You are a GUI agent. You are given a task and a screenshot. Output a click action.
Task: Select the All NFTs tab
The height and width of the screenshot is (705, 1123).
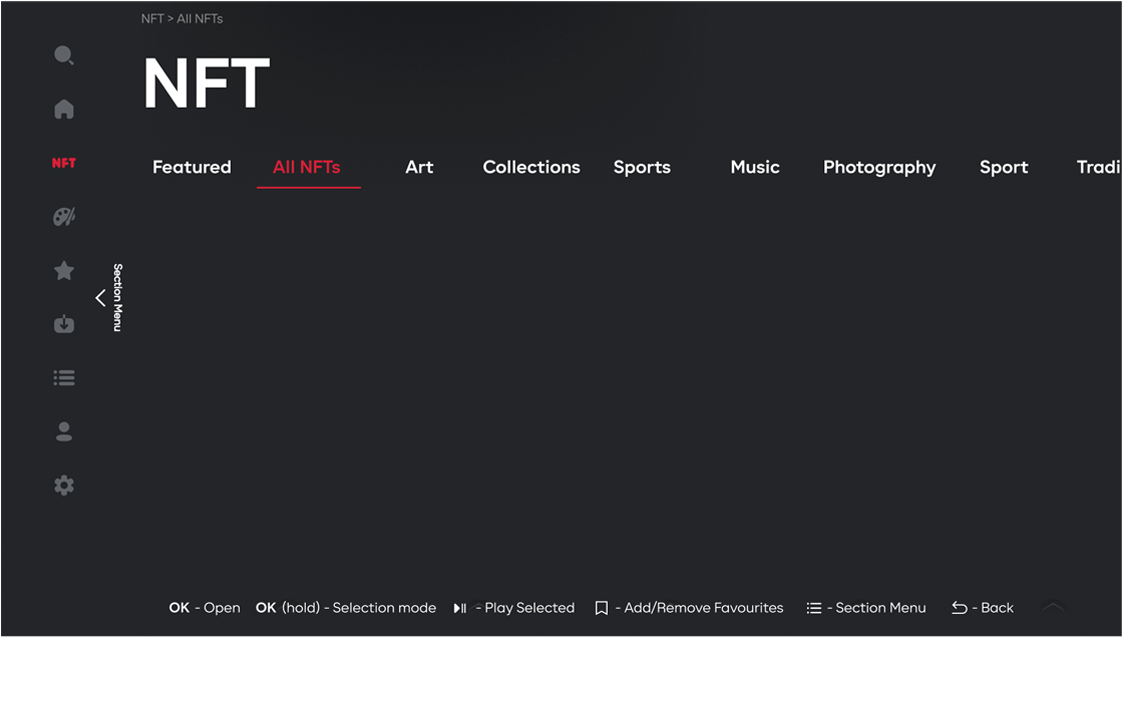(x=307, y=167)
